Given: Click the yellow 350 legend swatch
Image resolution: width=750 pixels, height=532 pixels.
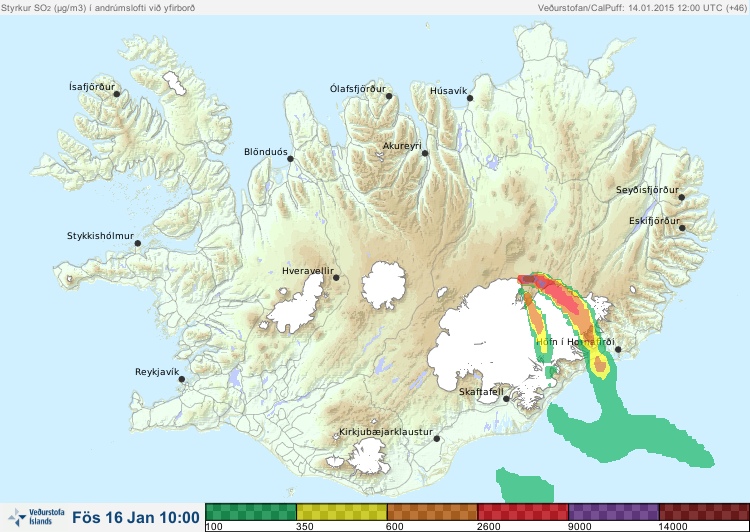Looking at the screenshot, I should pos(342,512).
